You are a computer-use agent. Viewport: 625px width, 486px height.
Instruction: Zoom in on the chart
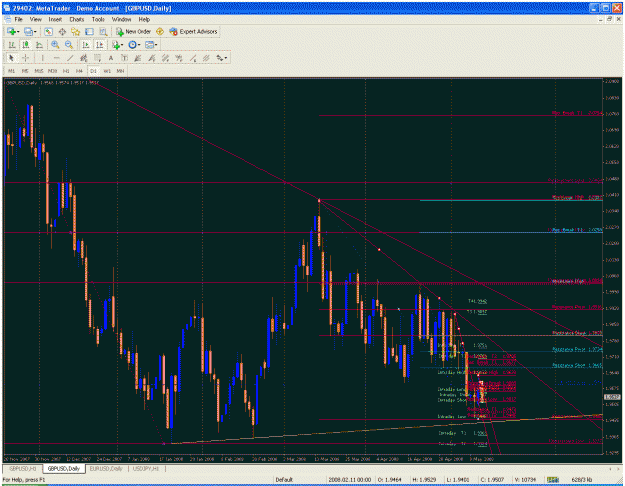click(55, 45)
